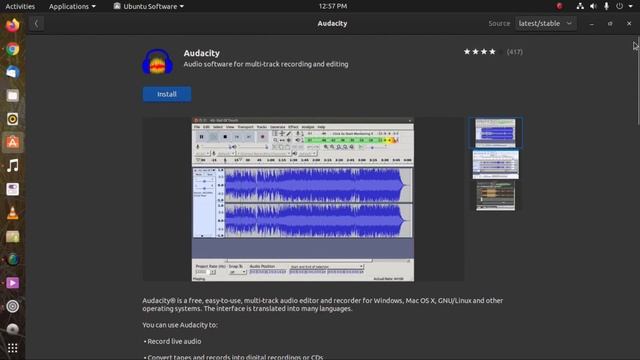
Task: Click the 'You can use Audacity to:' line
Action: (x=180, y=325)
